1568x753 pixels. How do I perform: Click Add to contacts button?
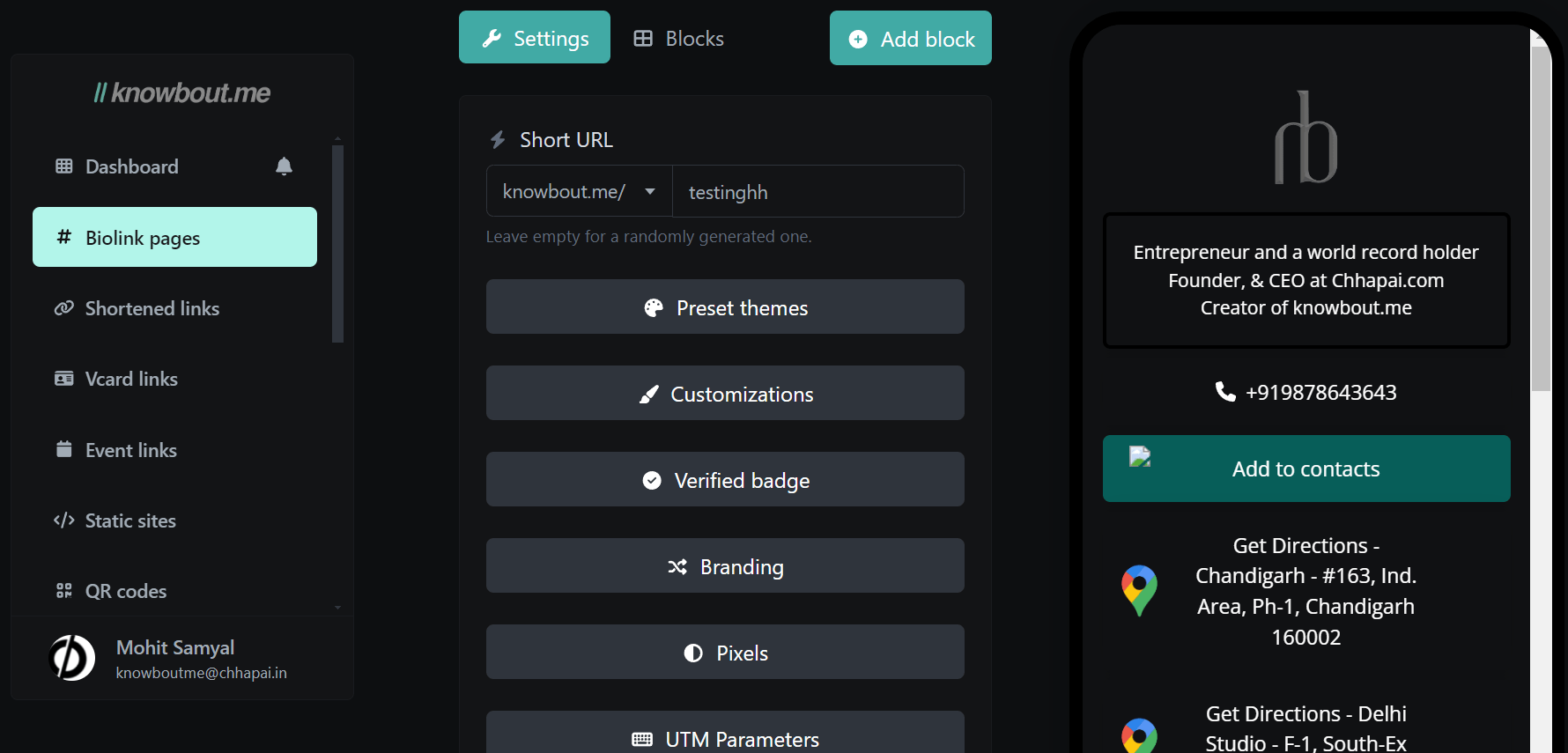point(1305,469)
